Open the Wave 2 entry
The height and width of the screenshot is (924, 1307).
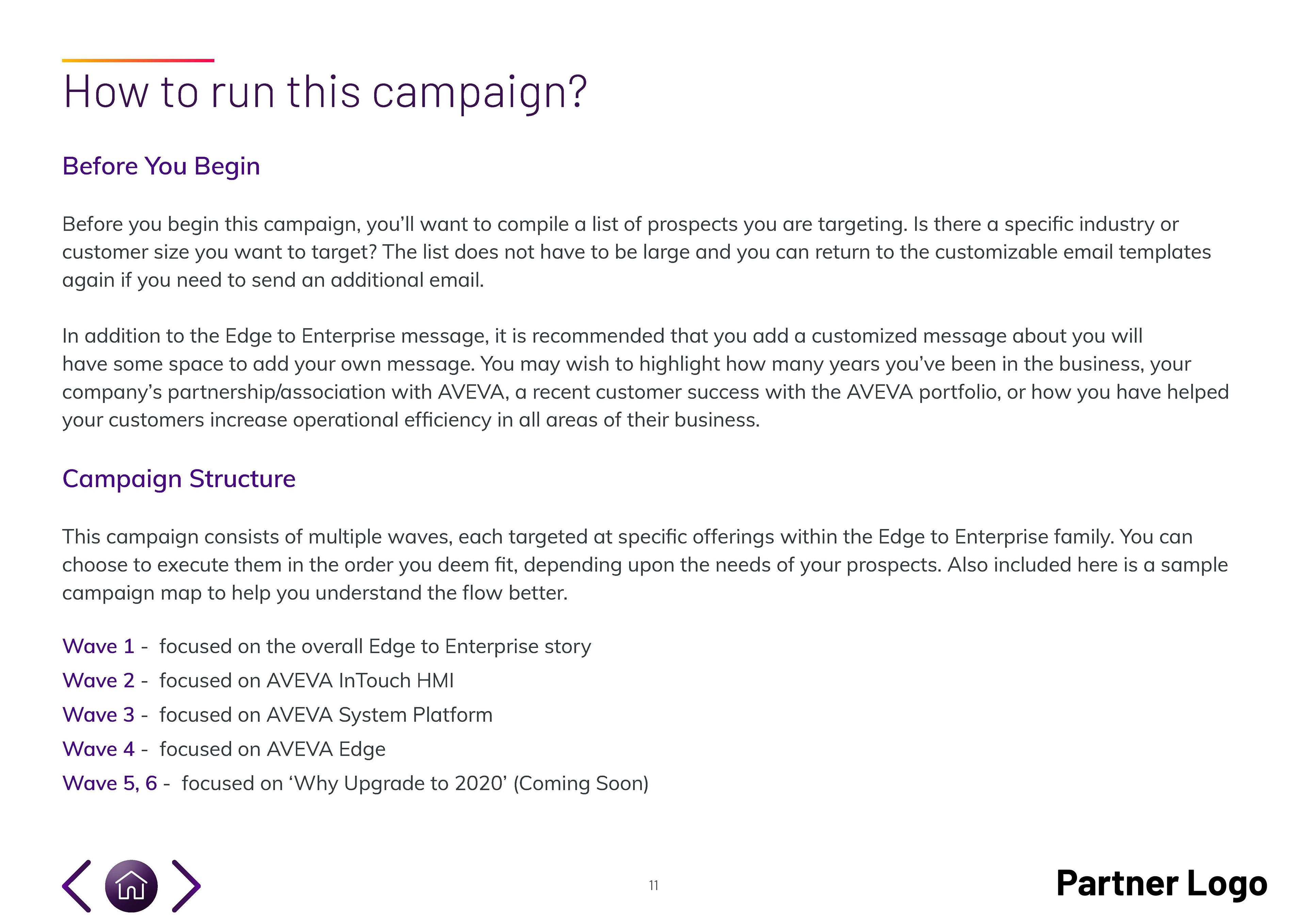(x=98, y=680)
